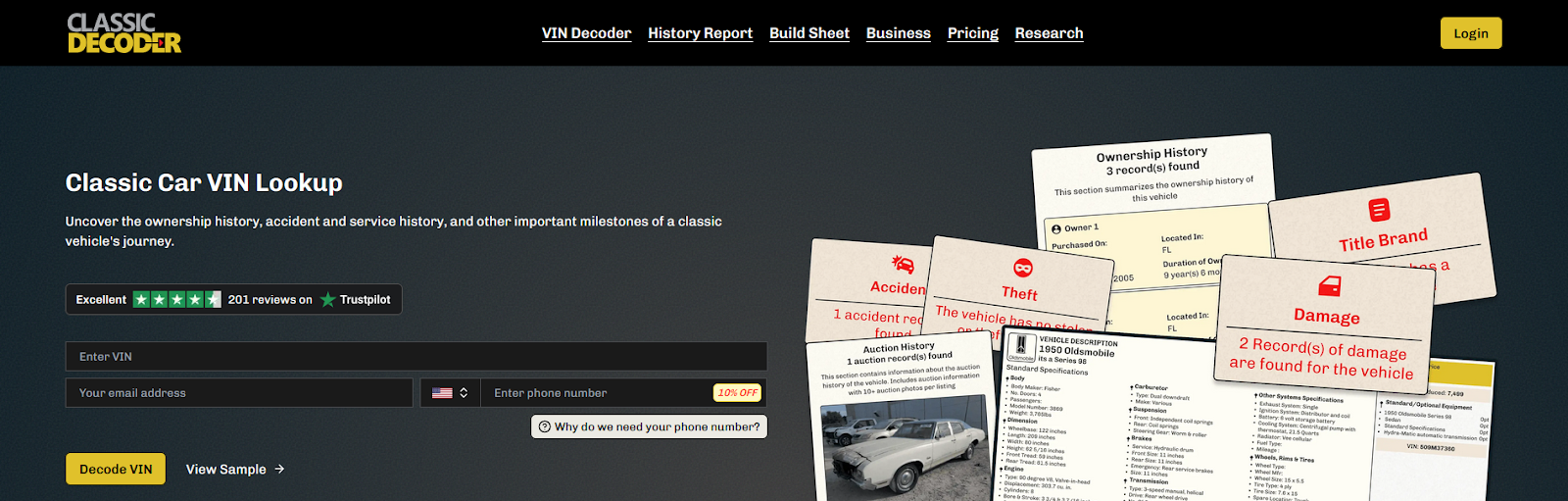Click the 10% OFF badge
This screenshot has height=501, width=1568.
click(x=737, y=393)
